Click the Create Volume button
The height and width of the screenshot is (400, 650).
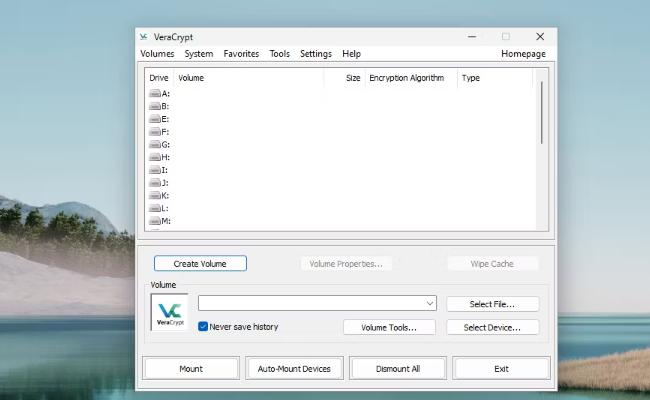click(x=200, y=264)
